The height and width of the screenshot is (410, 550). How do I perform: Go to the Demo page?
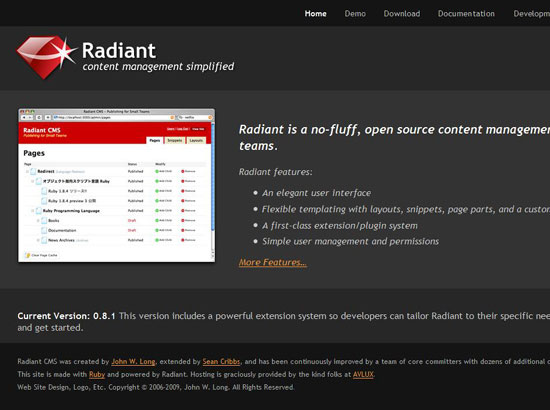click(x=355, y=14)
